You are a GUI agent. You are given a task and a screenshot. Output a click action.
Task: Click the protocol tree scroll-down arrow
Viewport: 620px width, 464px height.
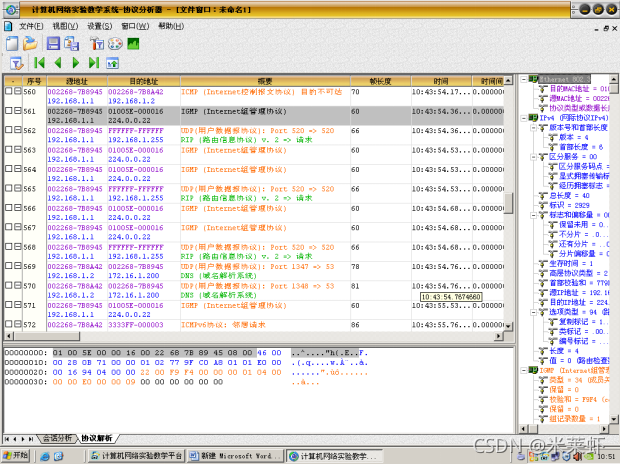click(613, 419)
